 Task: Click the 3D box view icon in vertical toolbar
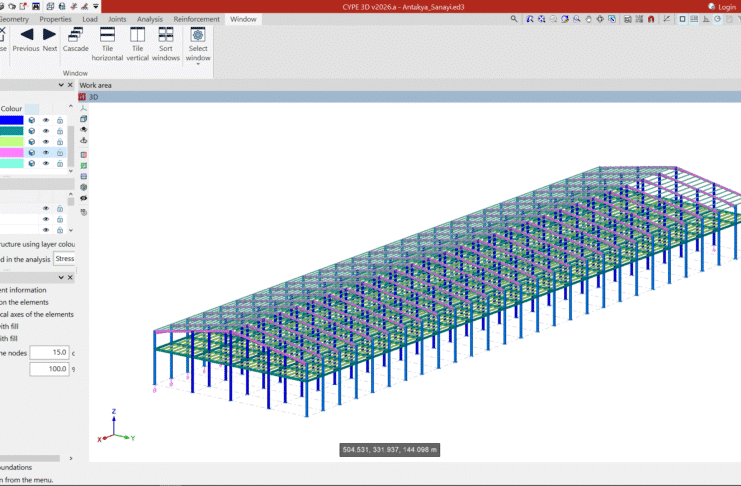point(84,119)
